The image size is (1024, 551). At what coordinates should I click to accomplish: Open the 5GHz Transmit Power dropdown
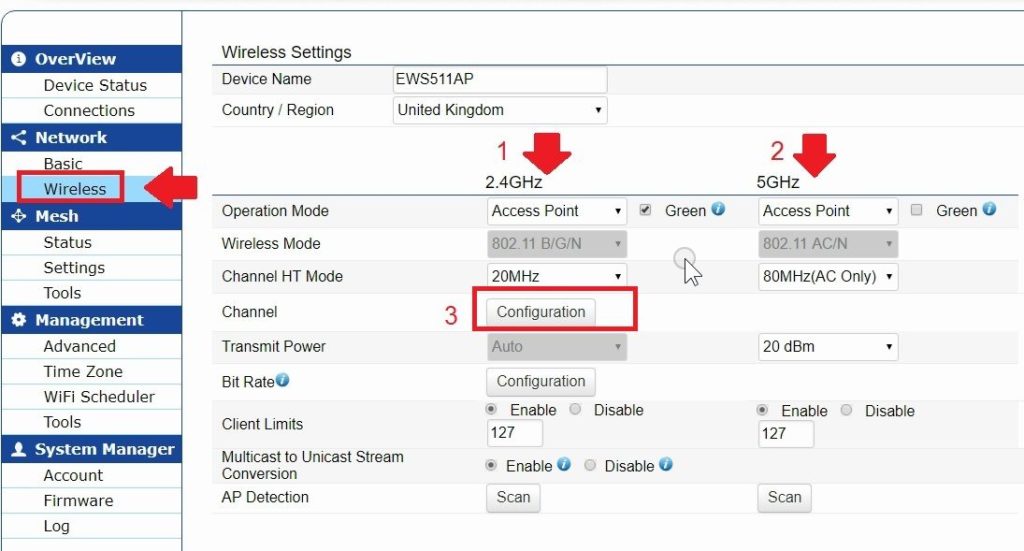[x=827, y=347]
